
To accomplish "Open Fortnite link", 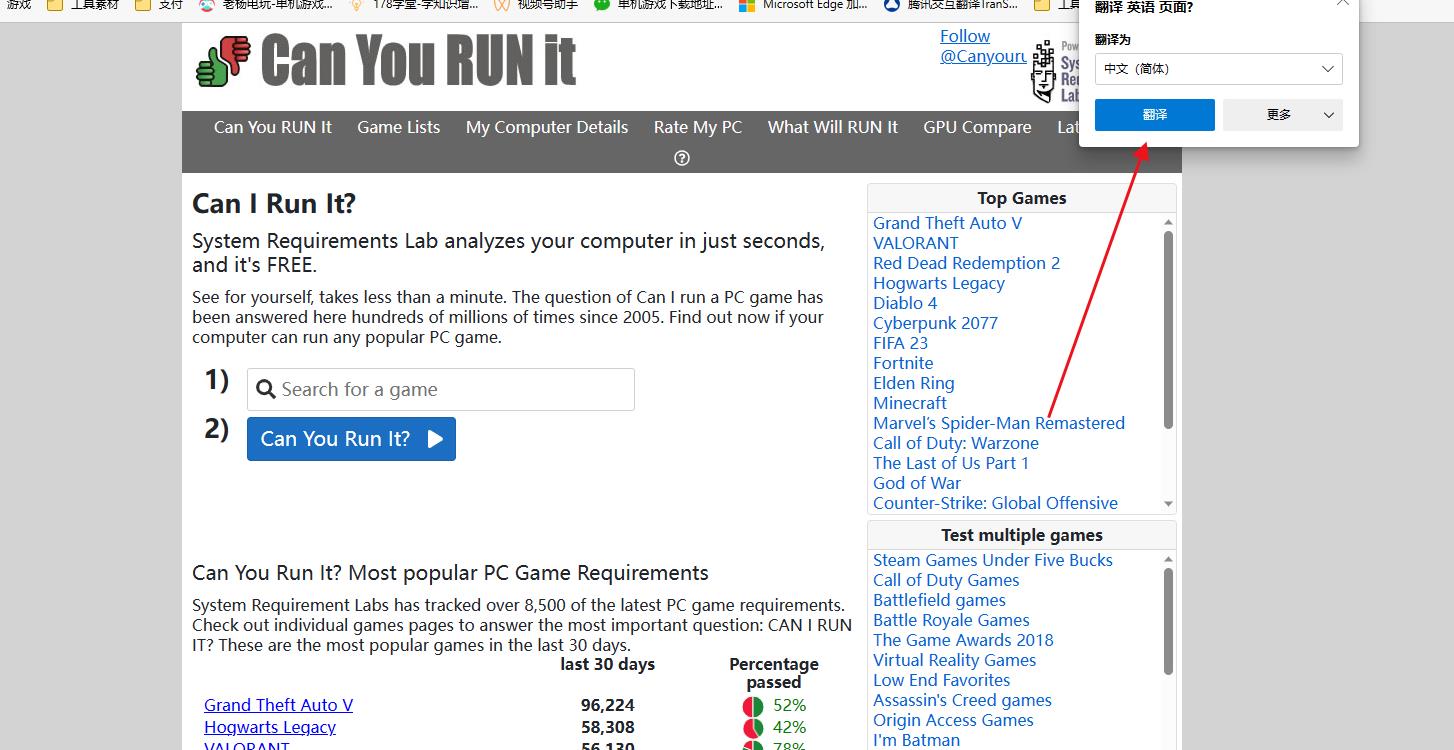I will [903, 363].
